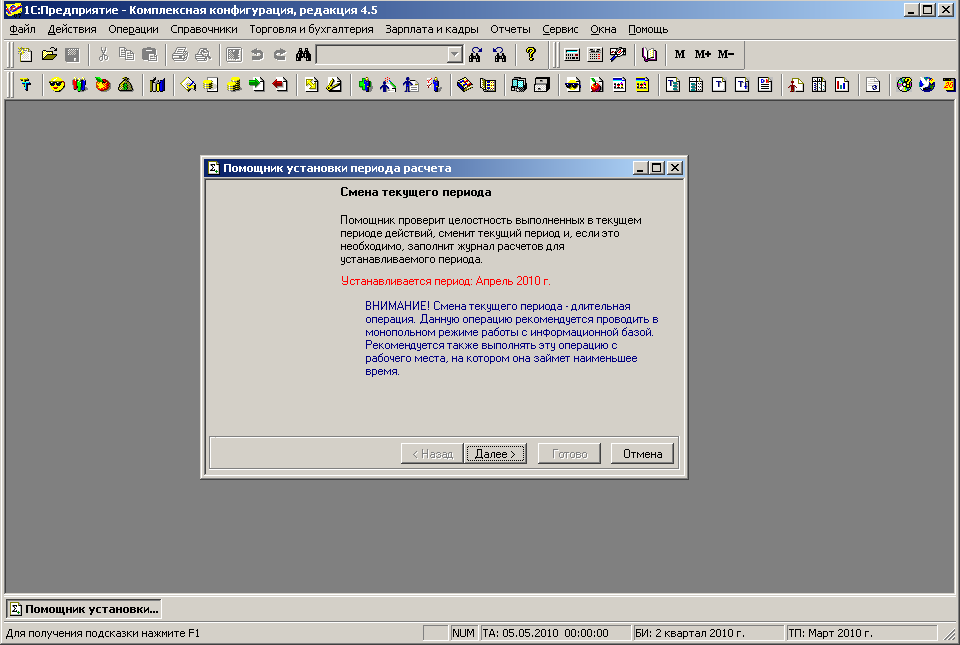
Task: Click the stacked gold coins icon
Action: point(234,85)
